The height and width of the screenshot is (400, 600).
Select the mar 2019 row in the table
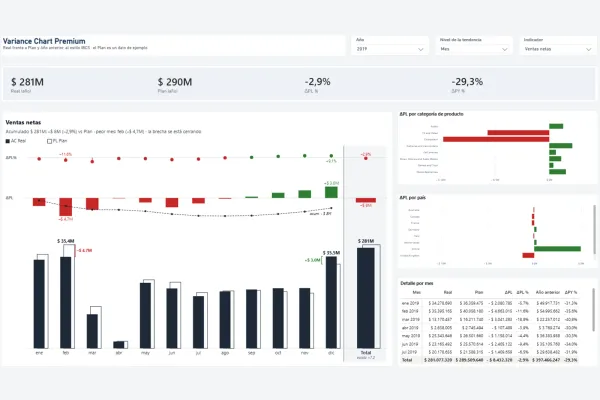(x=489, y=320)
